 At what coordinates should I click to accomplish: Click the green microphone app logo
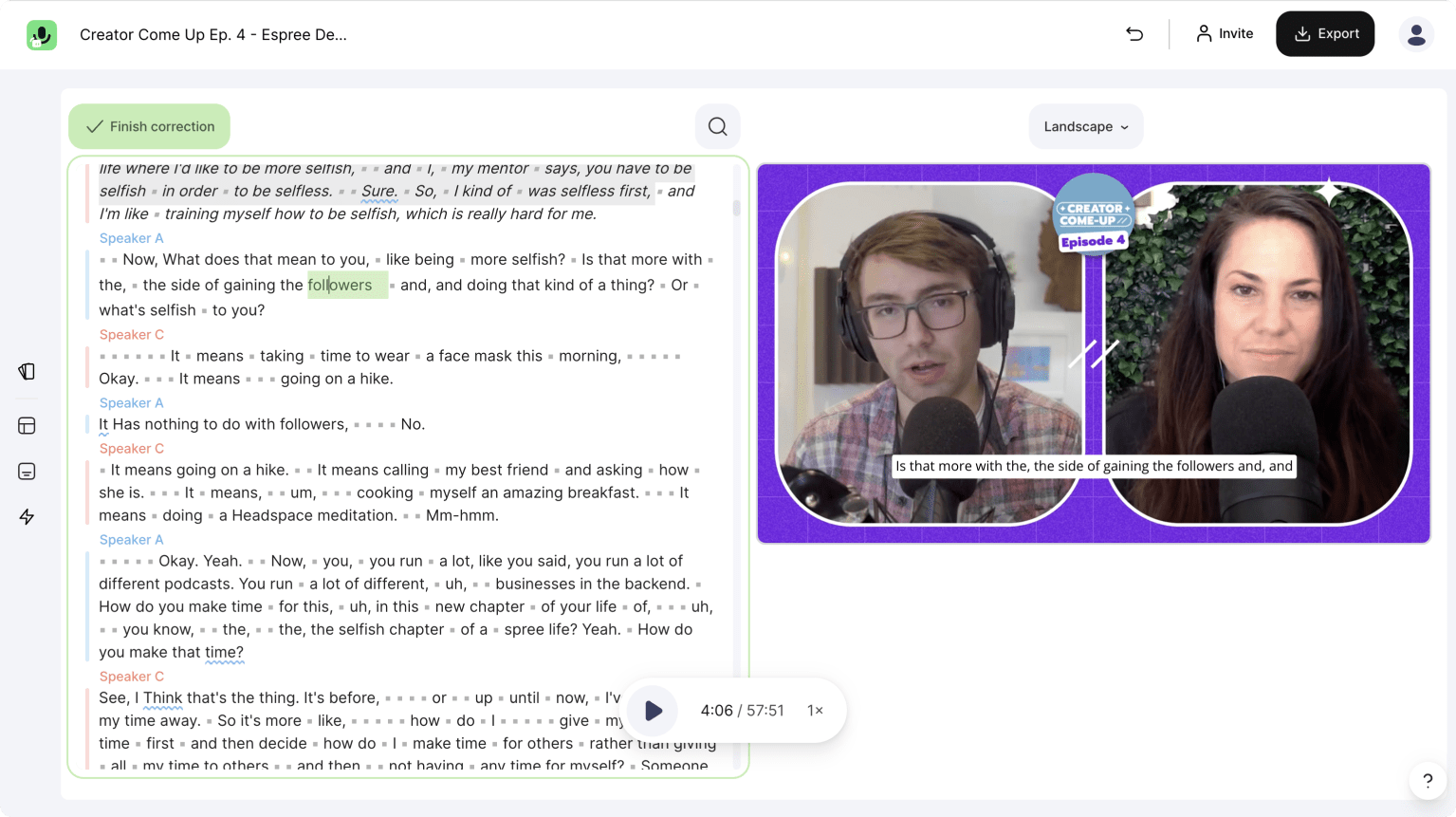coord(41,35)
